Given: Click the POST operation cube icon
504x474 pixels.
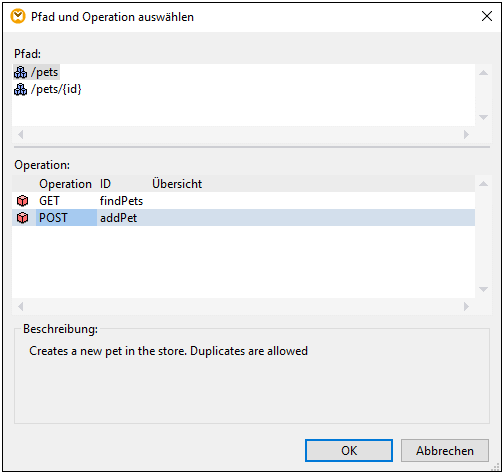Looking at the screenshot, I should (22, 218).
